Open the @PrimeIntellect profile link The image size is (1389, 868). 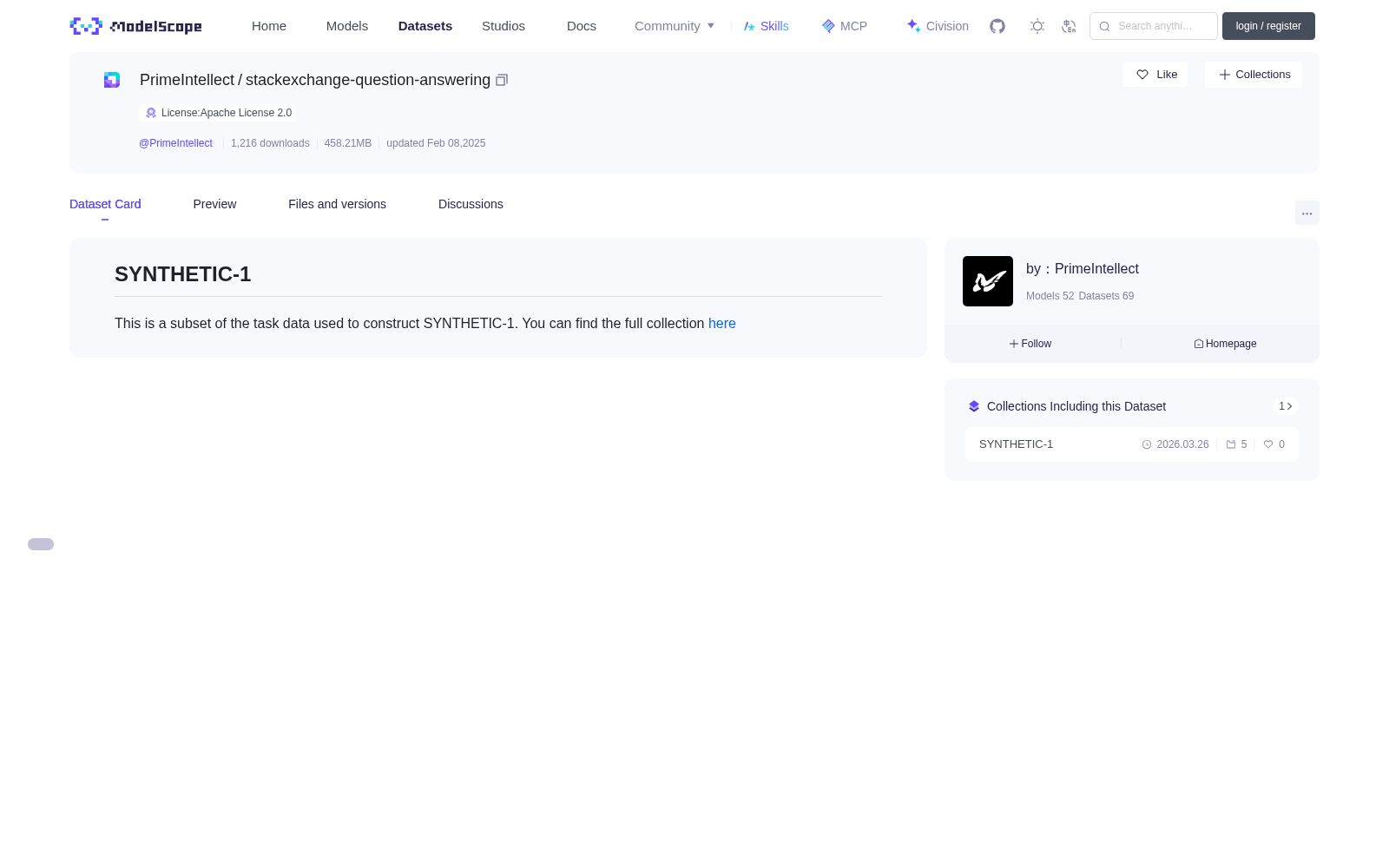click(175, 143)
